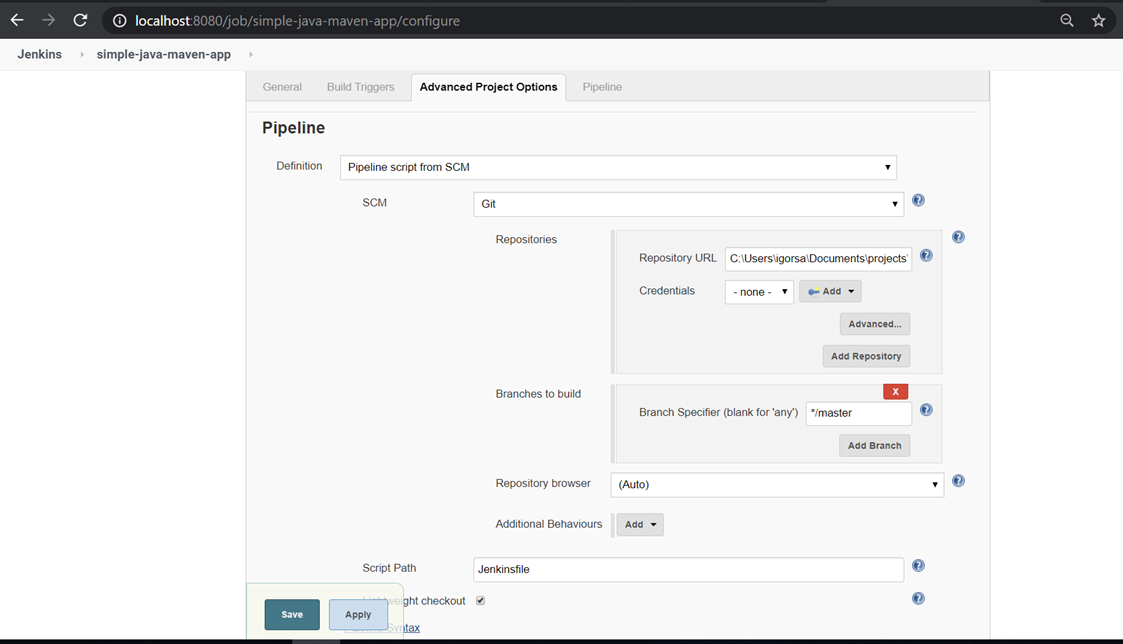Image resolution: width=1123 pixels, height=644 pixels.
Task: Open the SCM help tooltip icon
Action: tap(918, 200)
